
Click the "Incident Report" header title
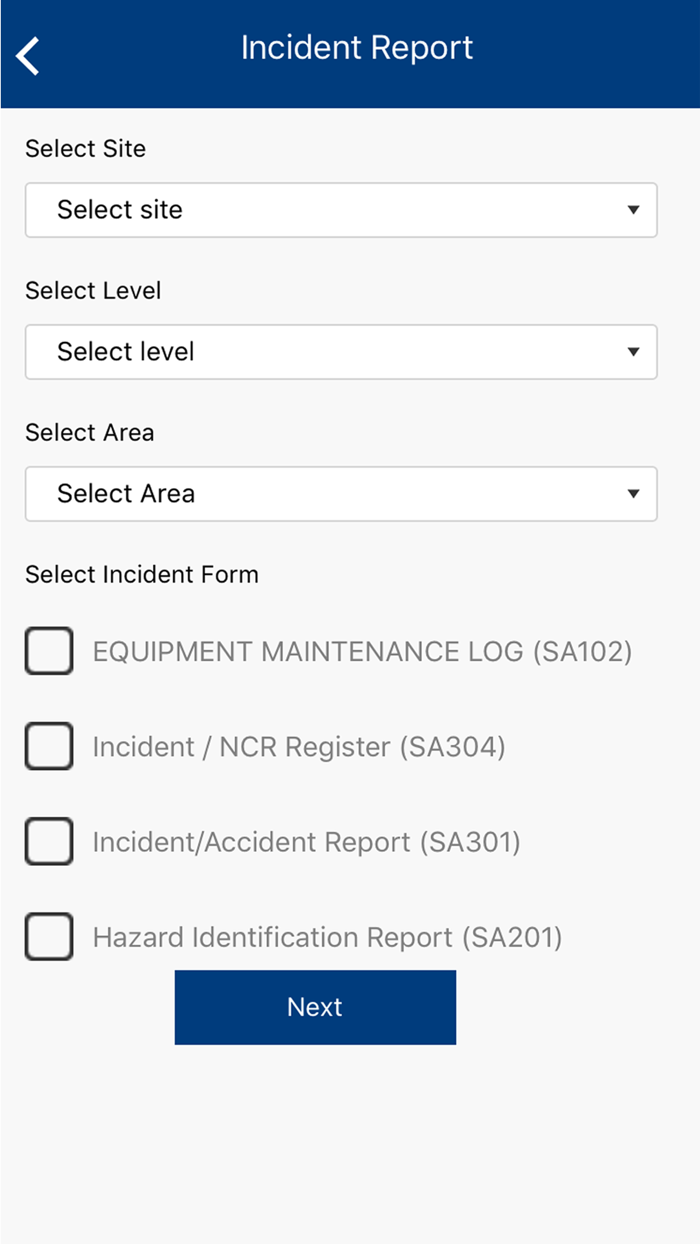pos(357,48)
